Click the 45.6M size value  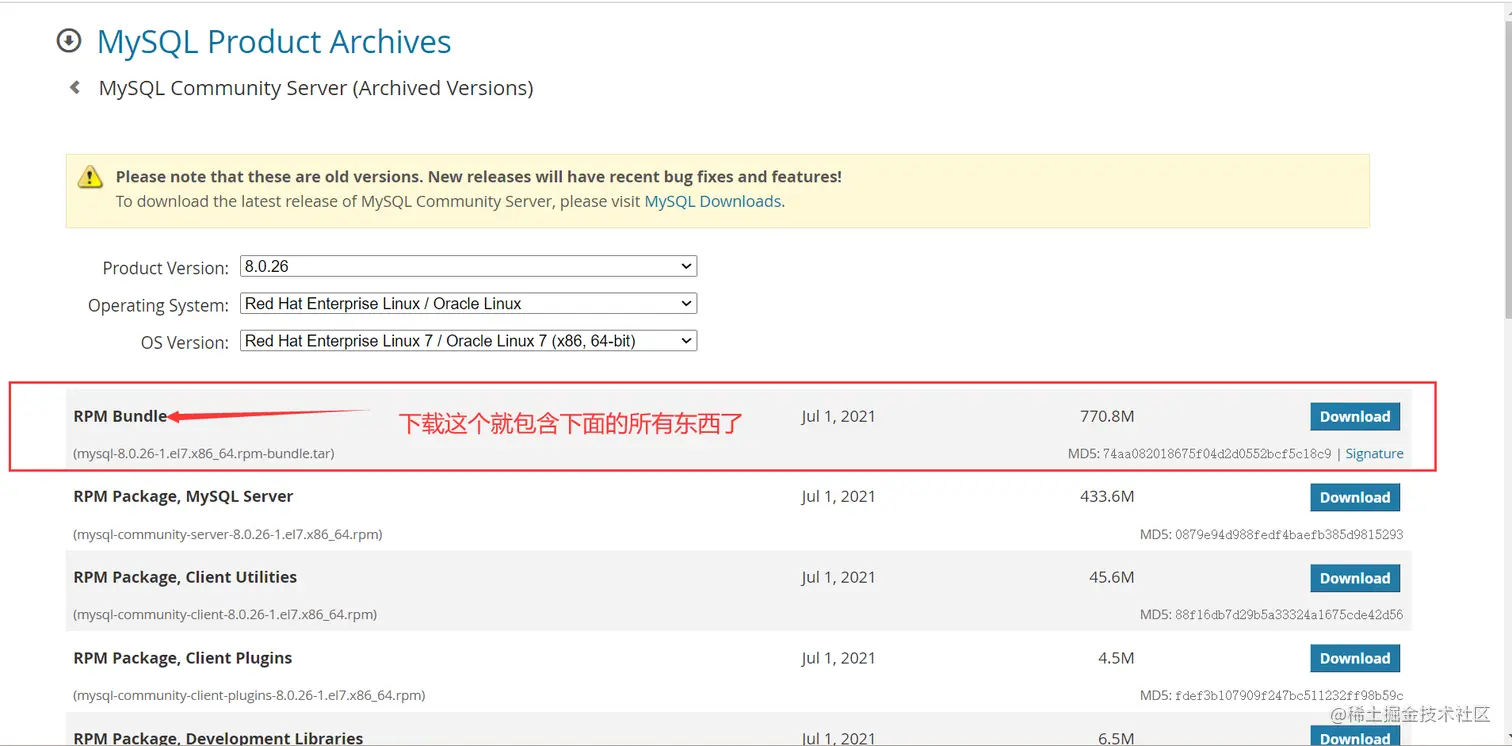coord(1112,577)
